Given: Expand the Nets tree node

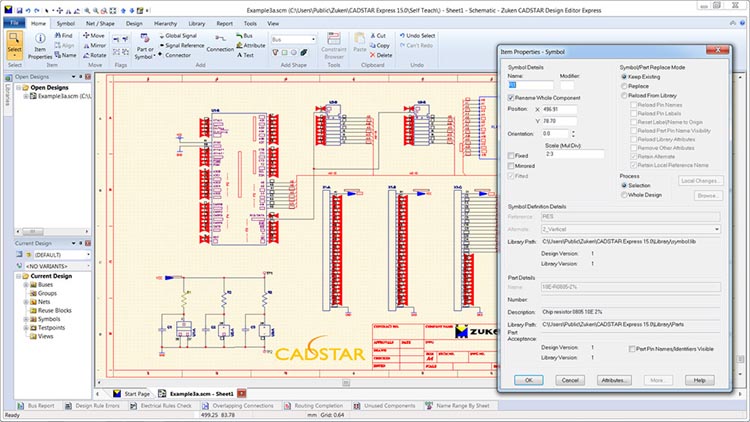Looking at the screenshot, I should point(26,302).
